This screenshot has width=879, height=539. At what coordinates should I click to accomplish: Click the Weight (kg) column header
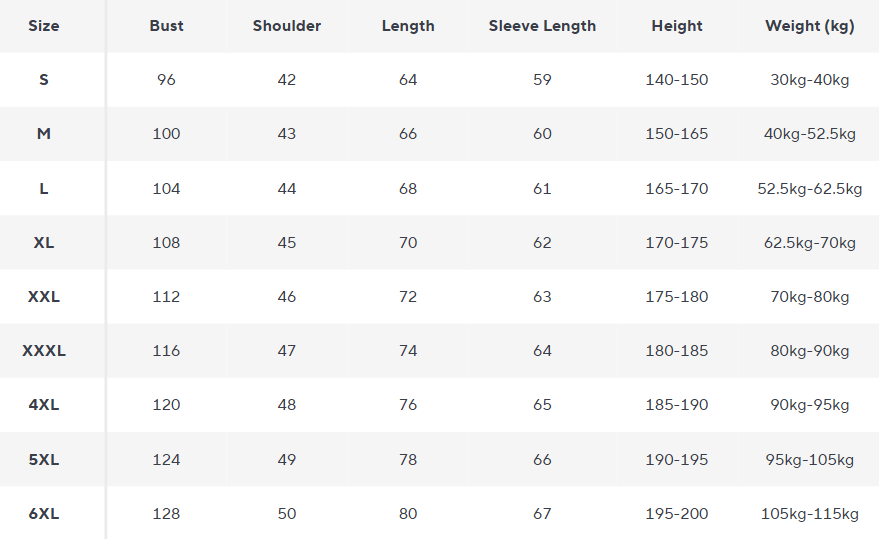click(x=810, y=26)
